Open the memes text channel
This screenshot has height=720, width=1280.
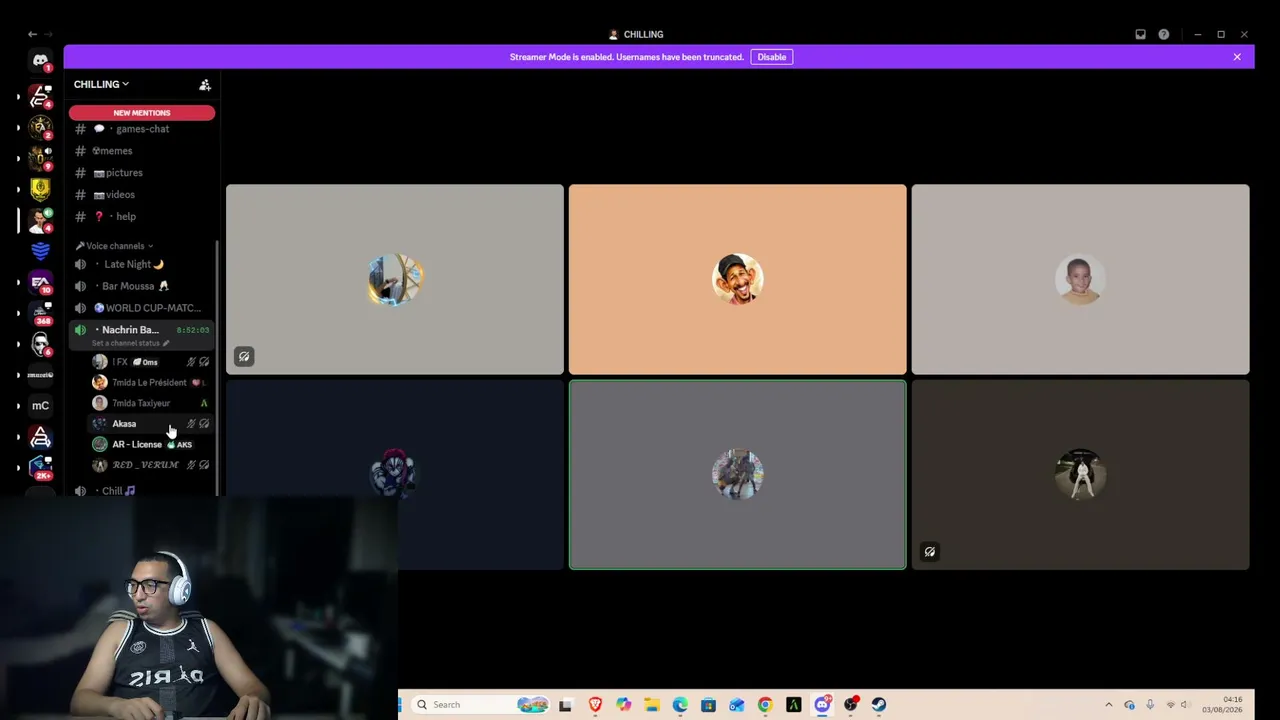click(x=142, y=151)
